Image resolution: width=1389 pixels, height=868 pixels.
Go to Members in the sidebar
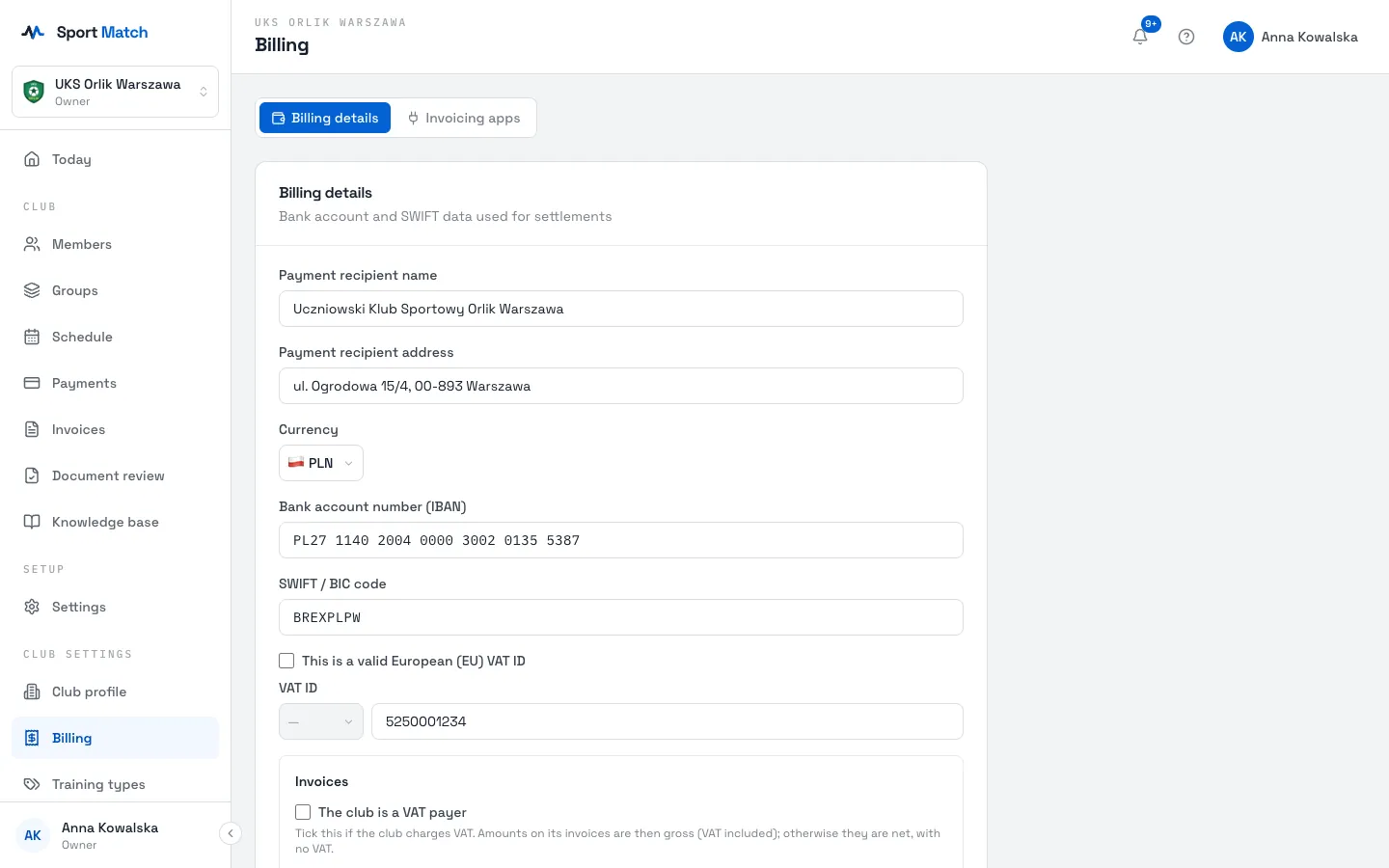point(115,244)
